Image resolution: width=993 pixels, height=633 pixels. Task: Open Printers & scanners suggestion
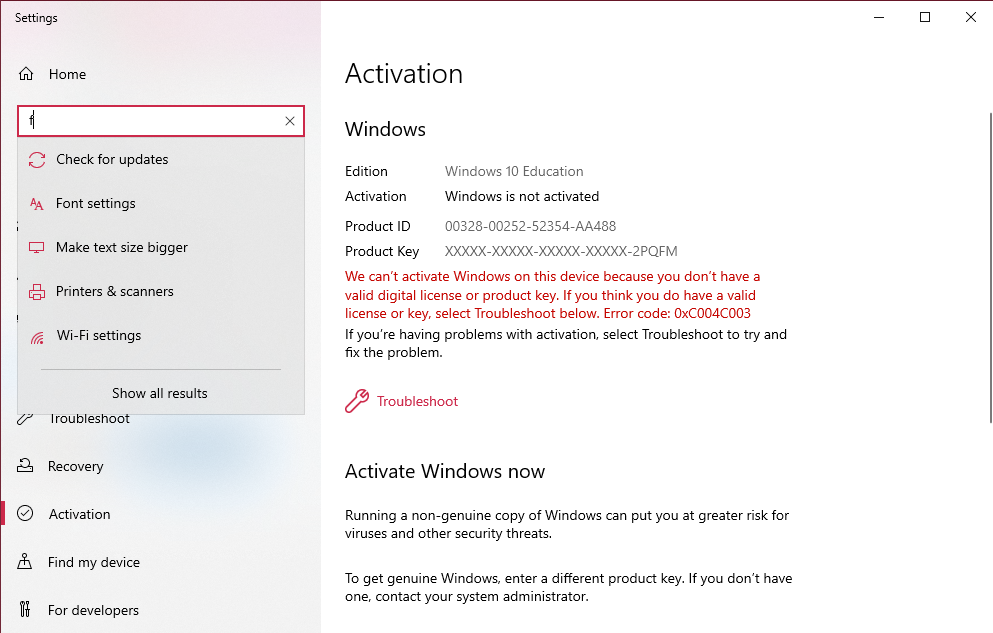[161, 291]
